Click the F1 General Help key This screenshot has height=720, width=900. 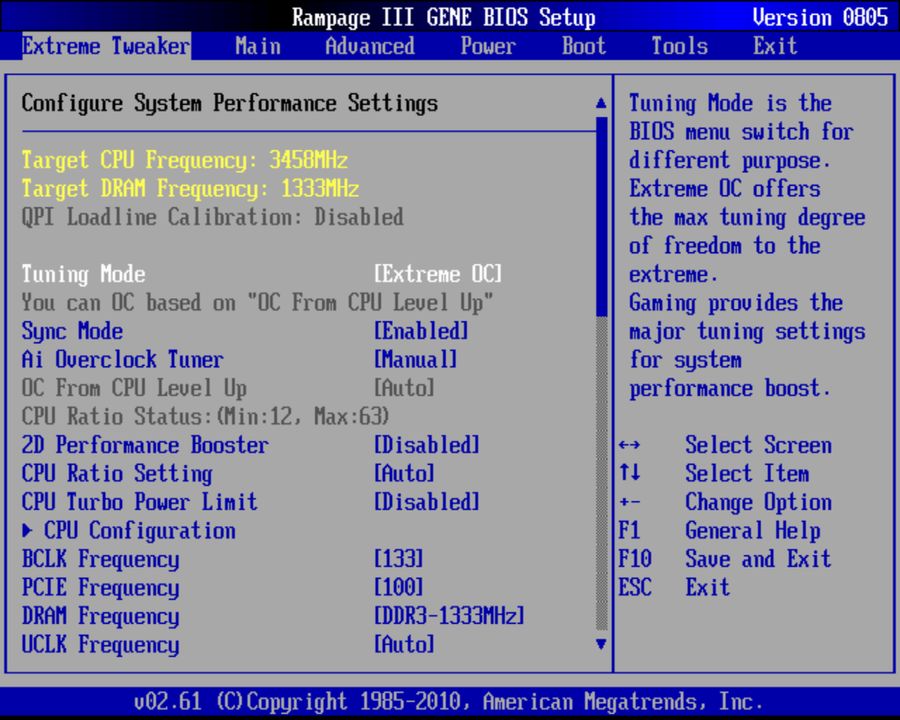(x=629, y=530)
